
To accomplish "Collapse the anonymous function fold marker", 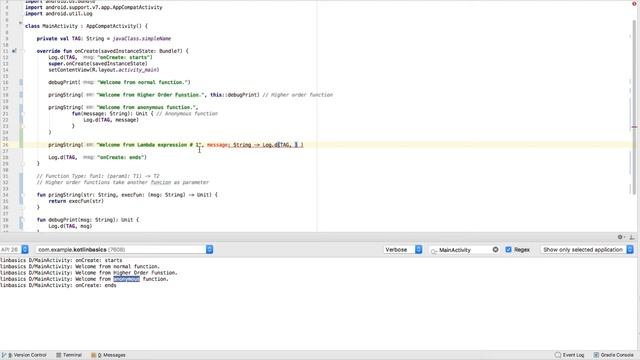I will point(23,113).
